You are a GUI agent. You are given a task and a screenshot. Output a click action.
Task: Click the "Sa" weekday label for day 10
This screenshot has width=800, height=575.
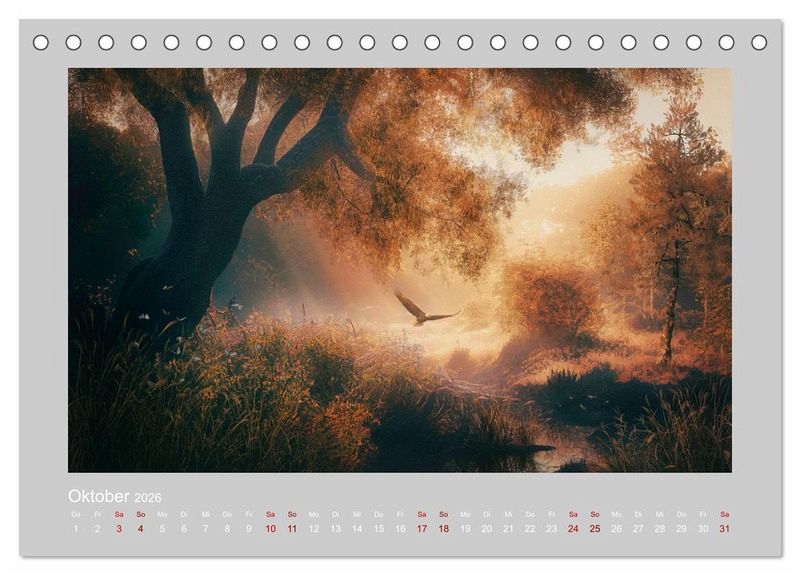click(270, 514)
